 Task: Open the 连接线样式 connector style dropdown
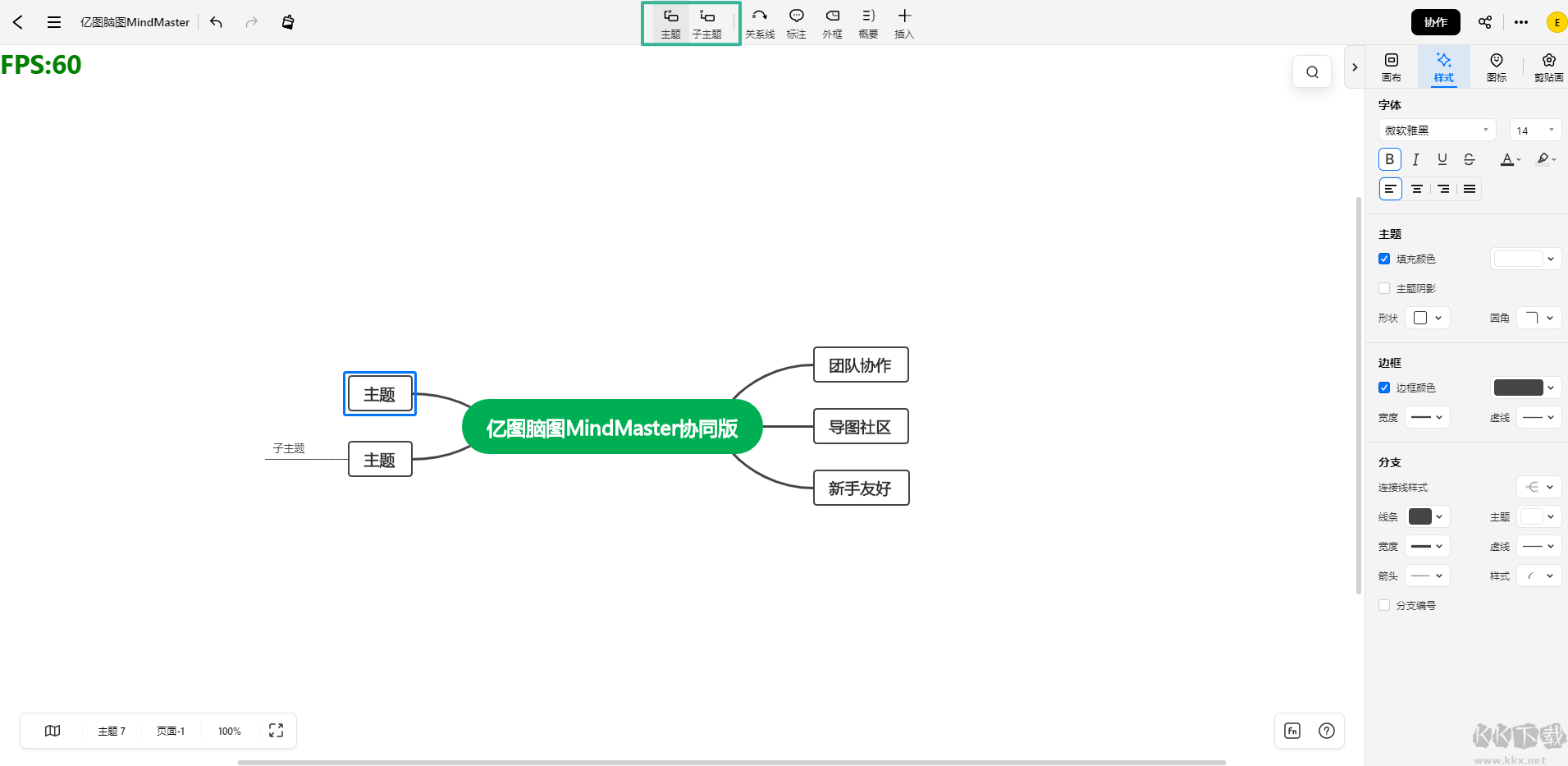1538,487
